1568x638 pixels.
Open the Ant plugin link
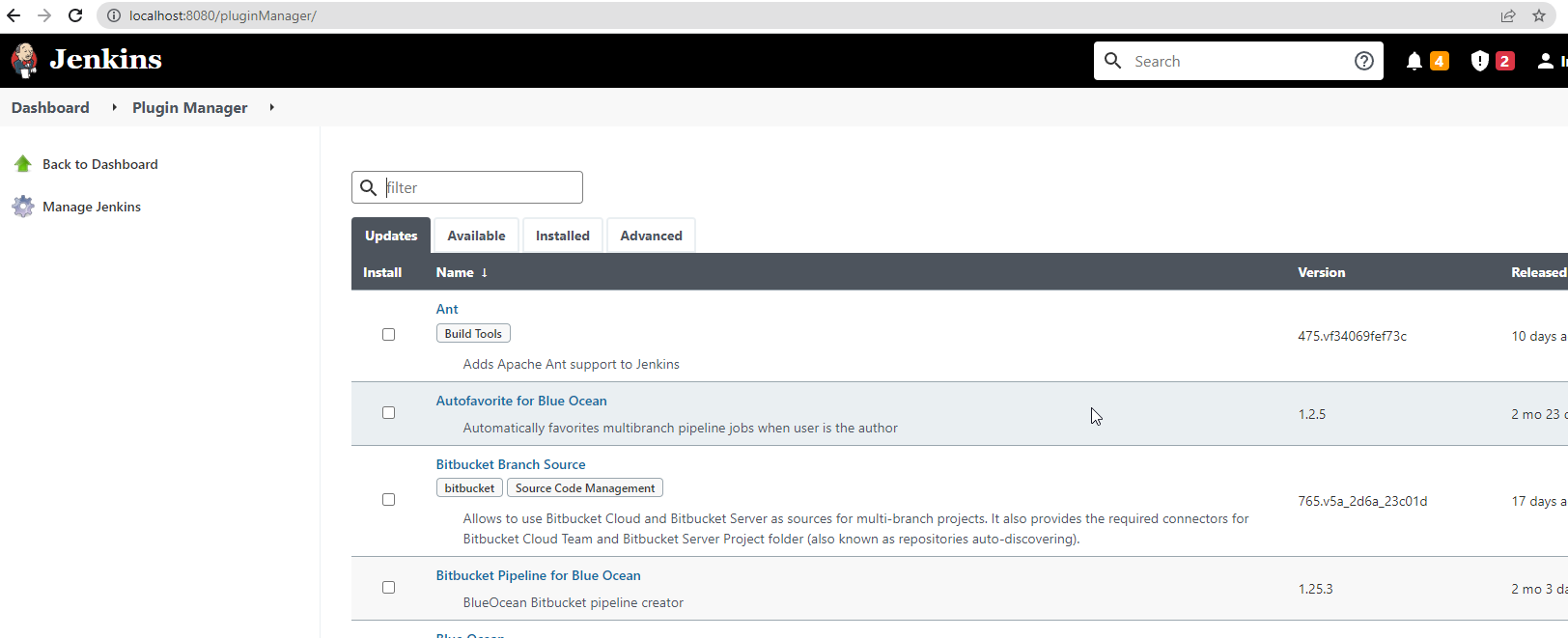coord(447,309)
